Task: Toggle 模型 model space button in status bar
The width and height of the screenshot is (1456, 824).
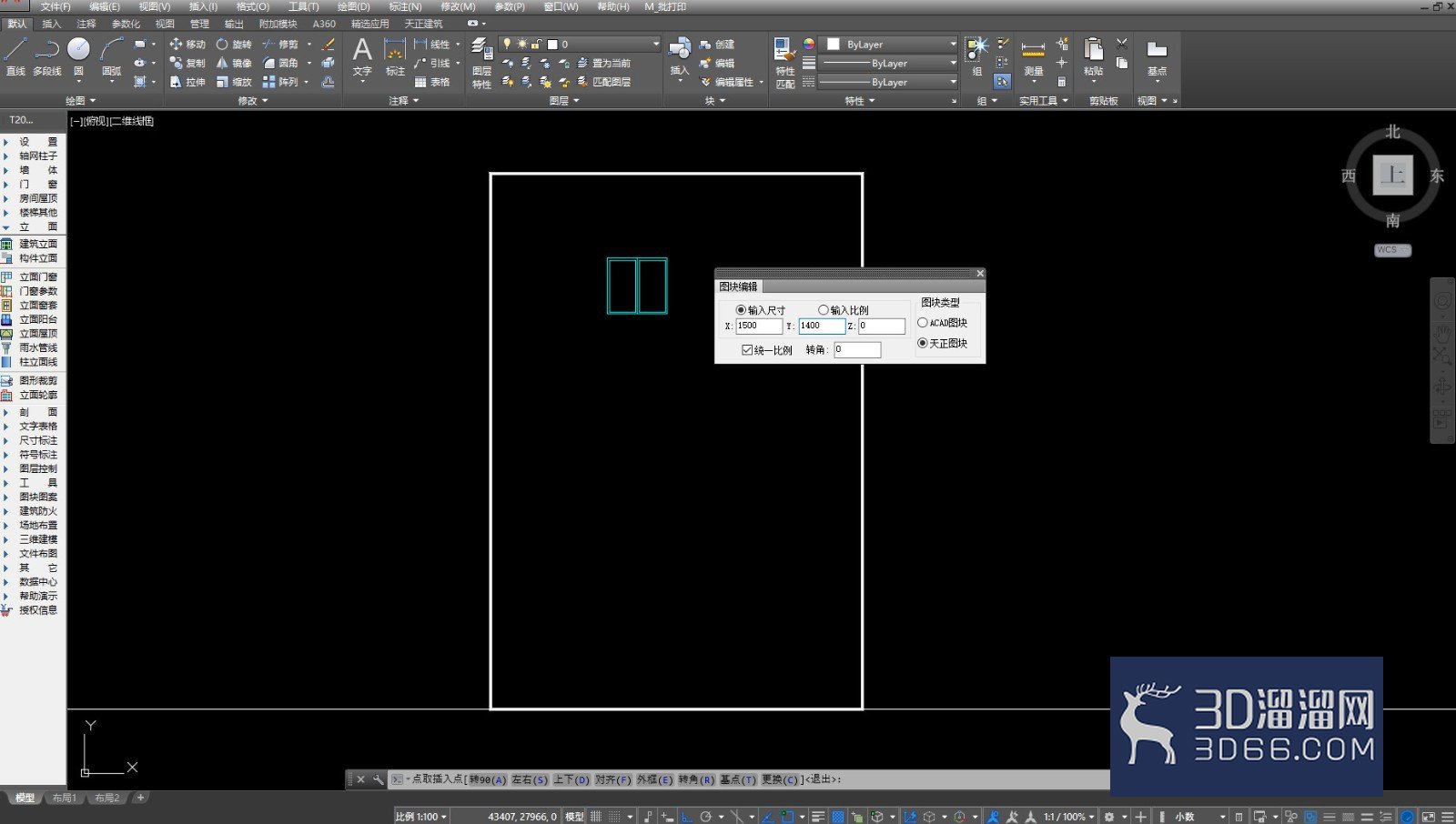Action: (574, 817)
